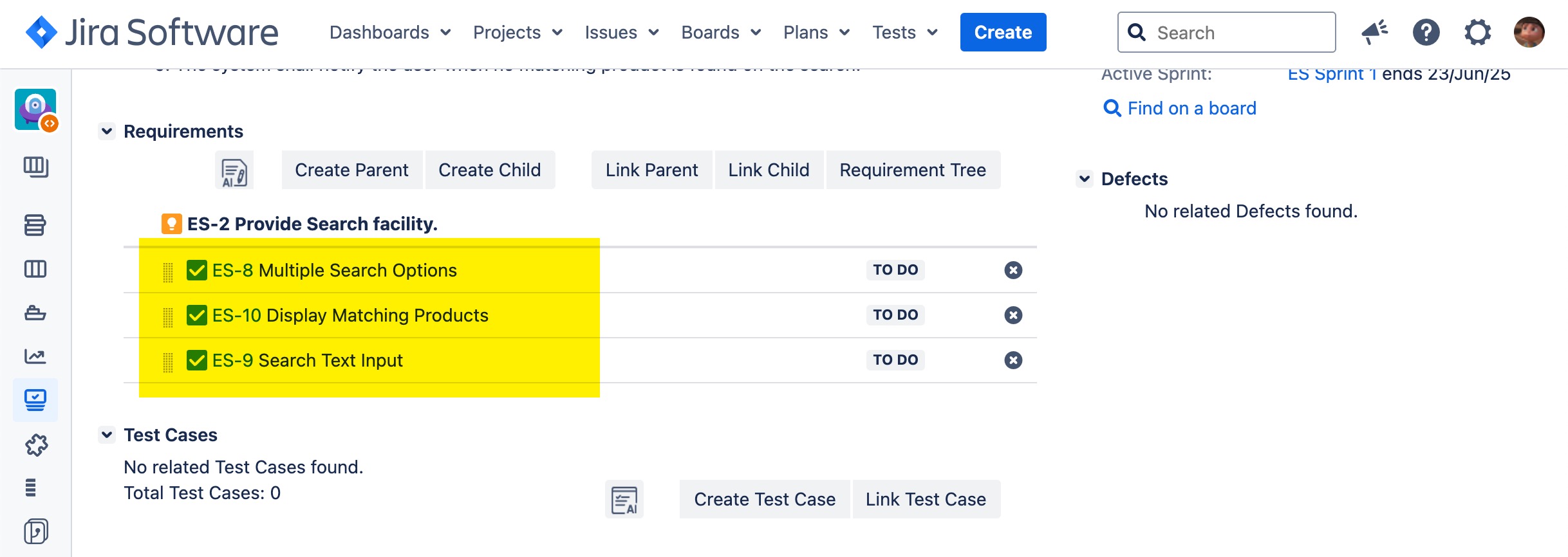
Task: Remove the ES-9 requirement link
Action: point(1013,360)
